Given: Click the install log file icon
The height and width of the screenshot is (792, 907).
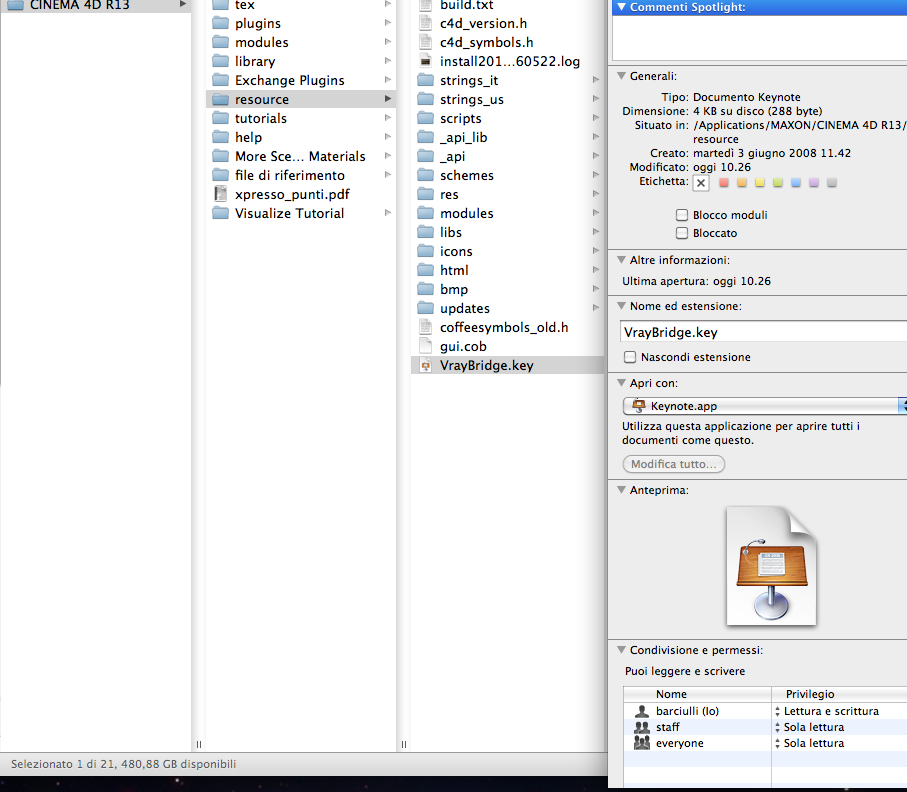Looking at the screenshot, I should tap(426, 61).
